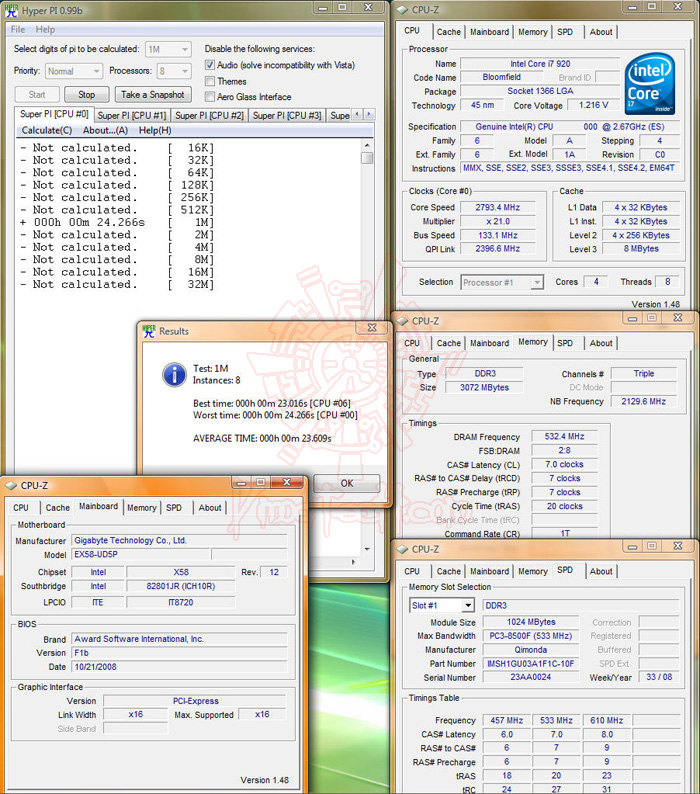Open the Priority dropdown

coord(73,71)
